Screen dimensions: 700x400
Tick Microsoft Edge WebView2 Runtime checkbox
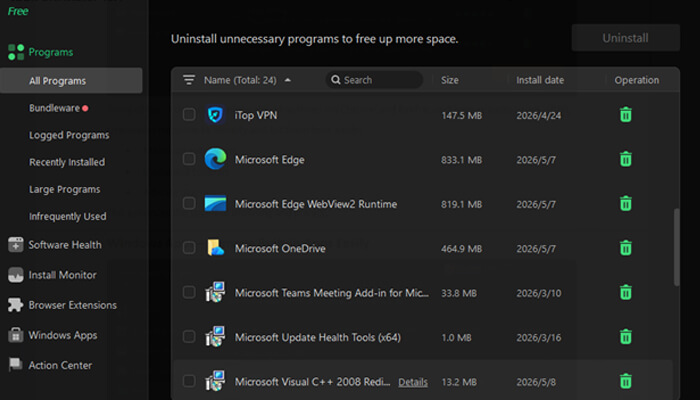click(x=189, y=204)
